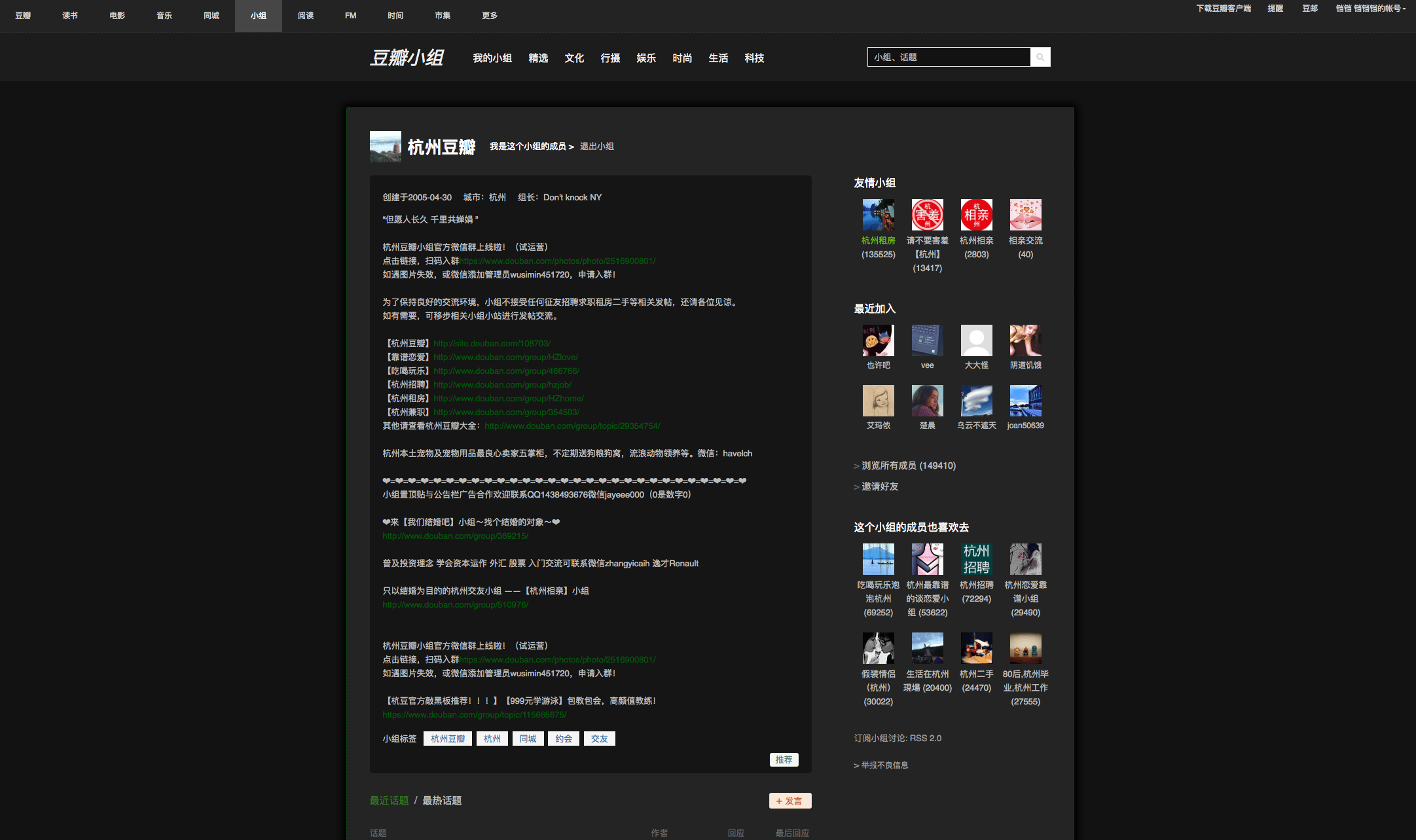Click the 推荐 button
Screen dimensions: 1416x840
point(784,759)
